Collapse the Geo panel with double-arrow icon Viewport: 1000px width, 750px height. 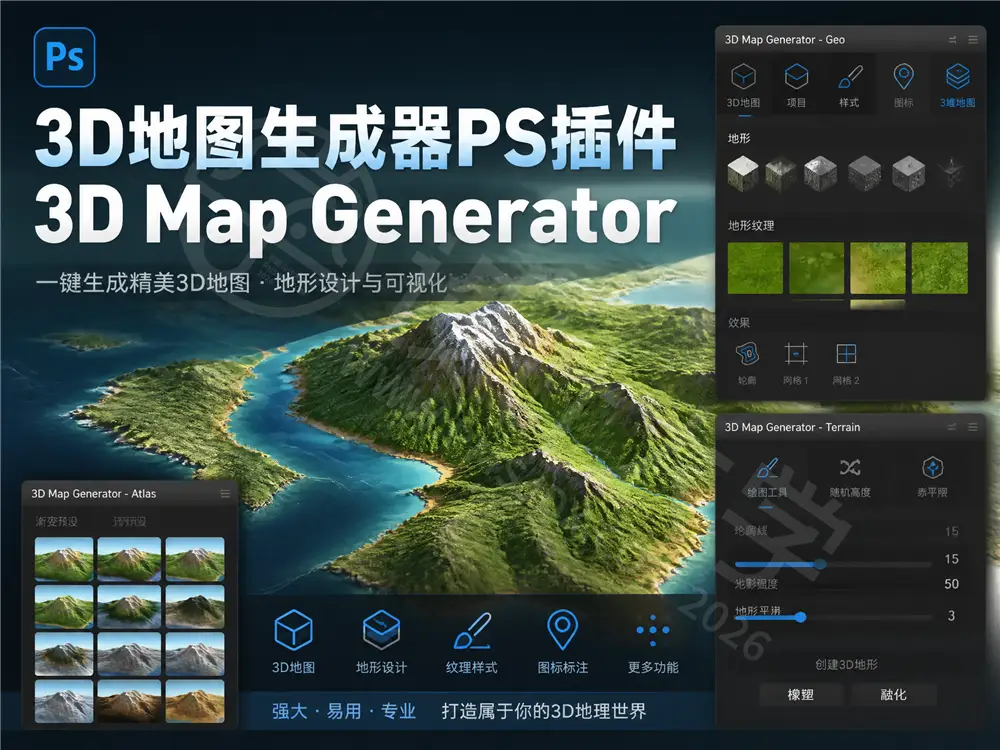[x=952, y=40]
